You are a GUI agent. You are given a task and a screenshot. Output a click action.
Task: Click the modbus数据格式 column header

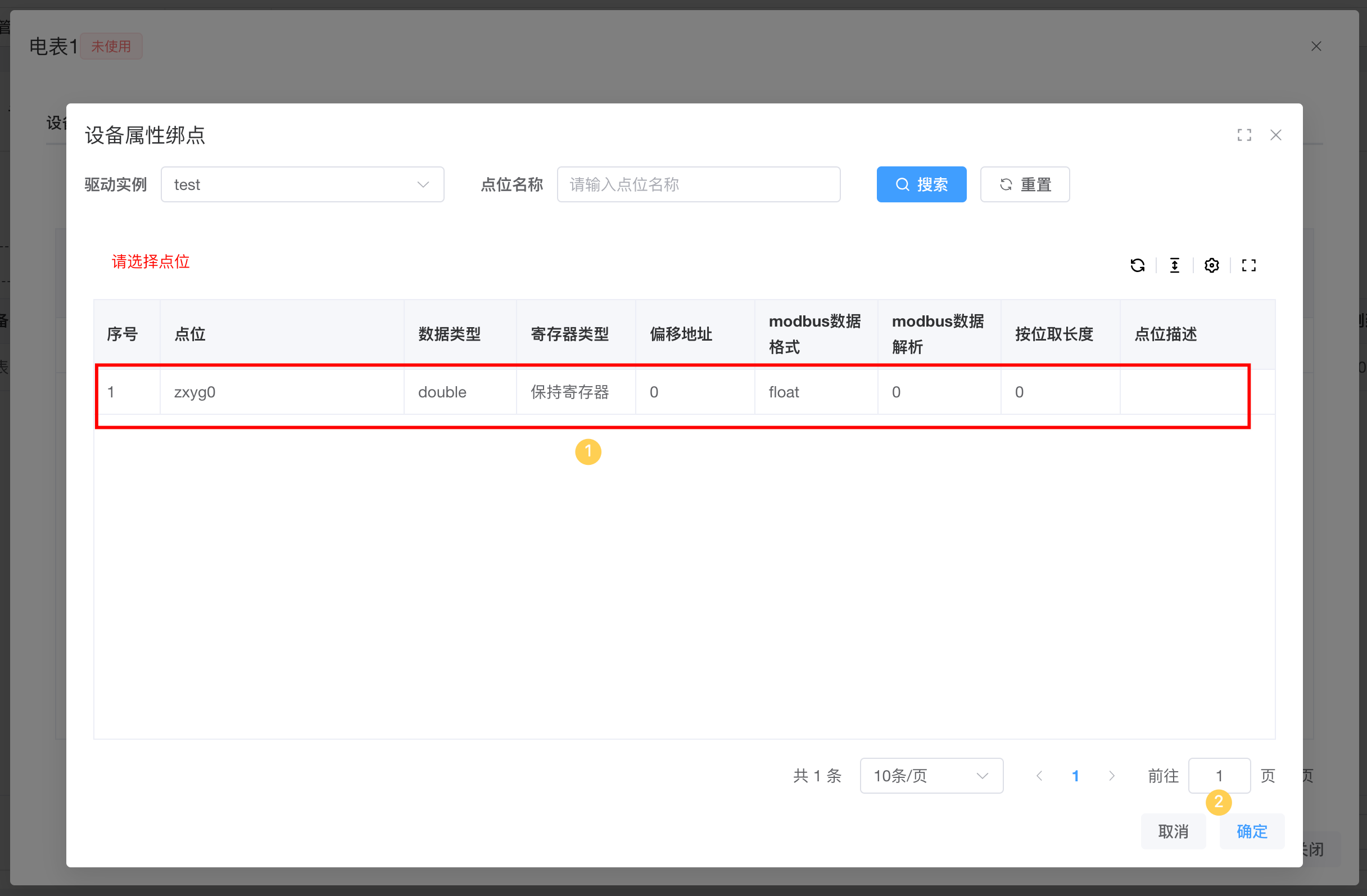[x=816, y=334]
